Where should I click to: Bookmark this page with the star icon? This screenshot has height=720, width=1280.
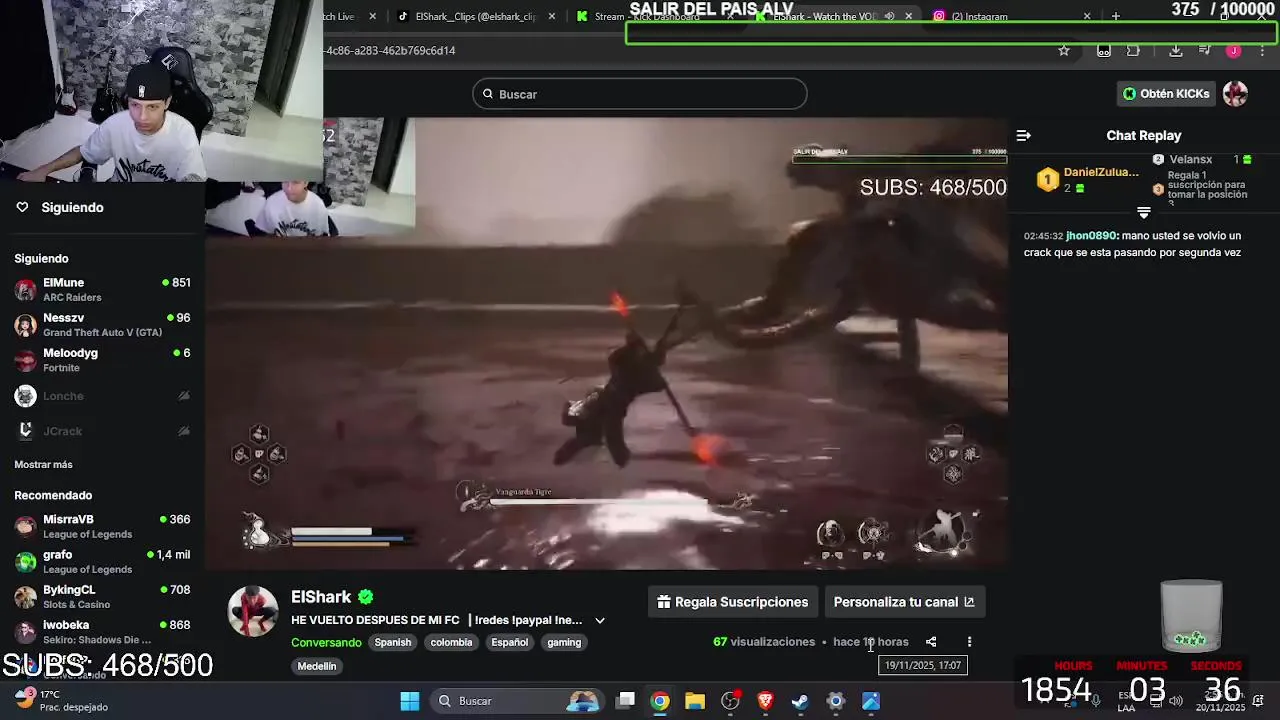1064,50
